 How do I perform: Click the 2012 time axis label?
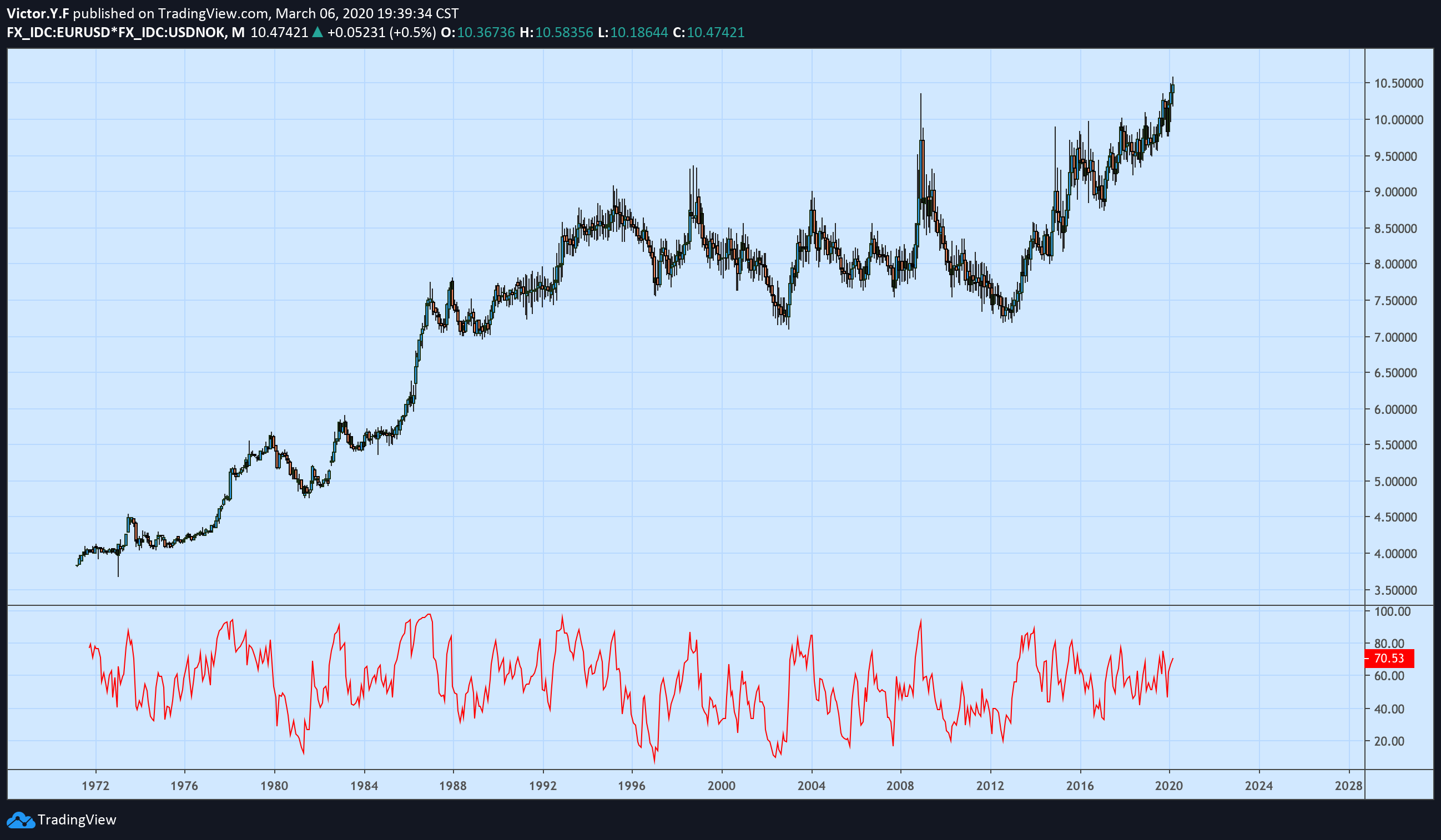click(x=990, y=786)
